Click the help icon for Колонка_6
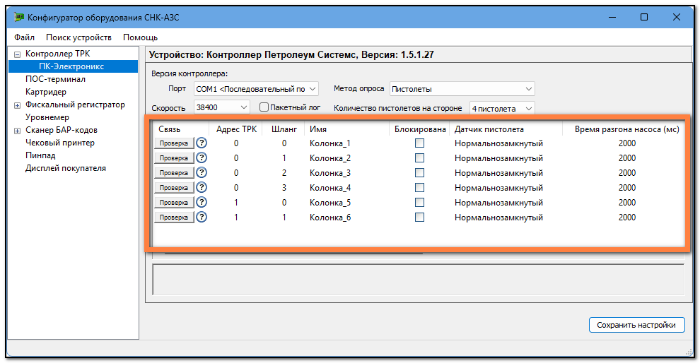This screenshot has height=363, width=700. [x=202, y=217]
